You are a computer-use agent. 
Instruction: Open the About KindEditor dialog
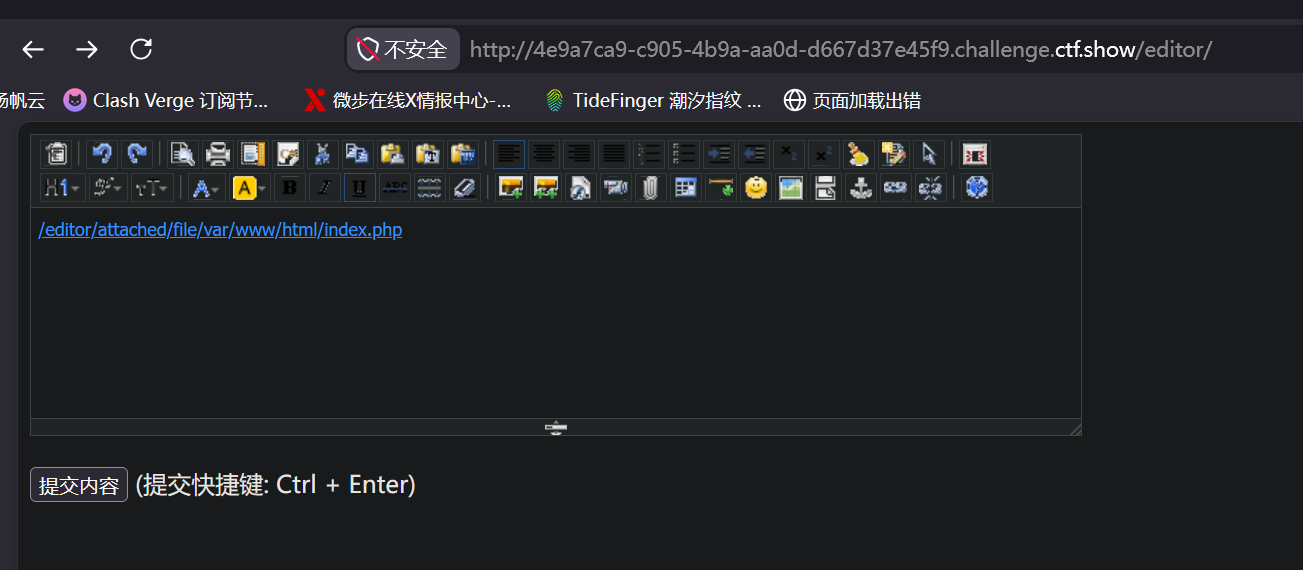pyautogui.click(x=977, y=188)
